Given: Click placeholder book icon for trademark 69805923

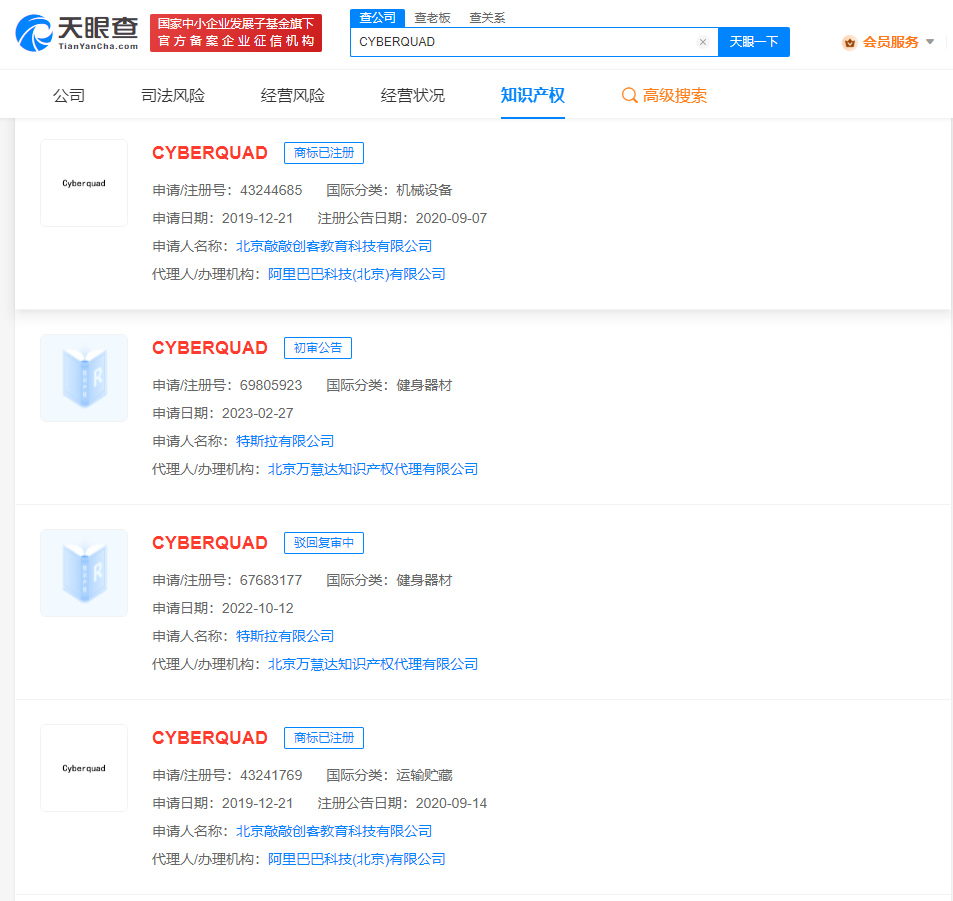Looking at the screenshot, I should coord(84,378).
